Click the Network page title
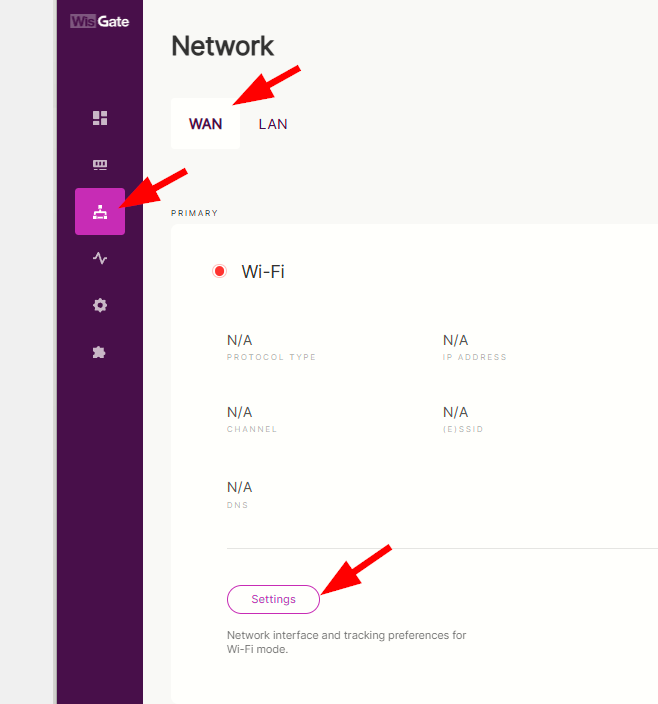658x704 pixels. 223,46
